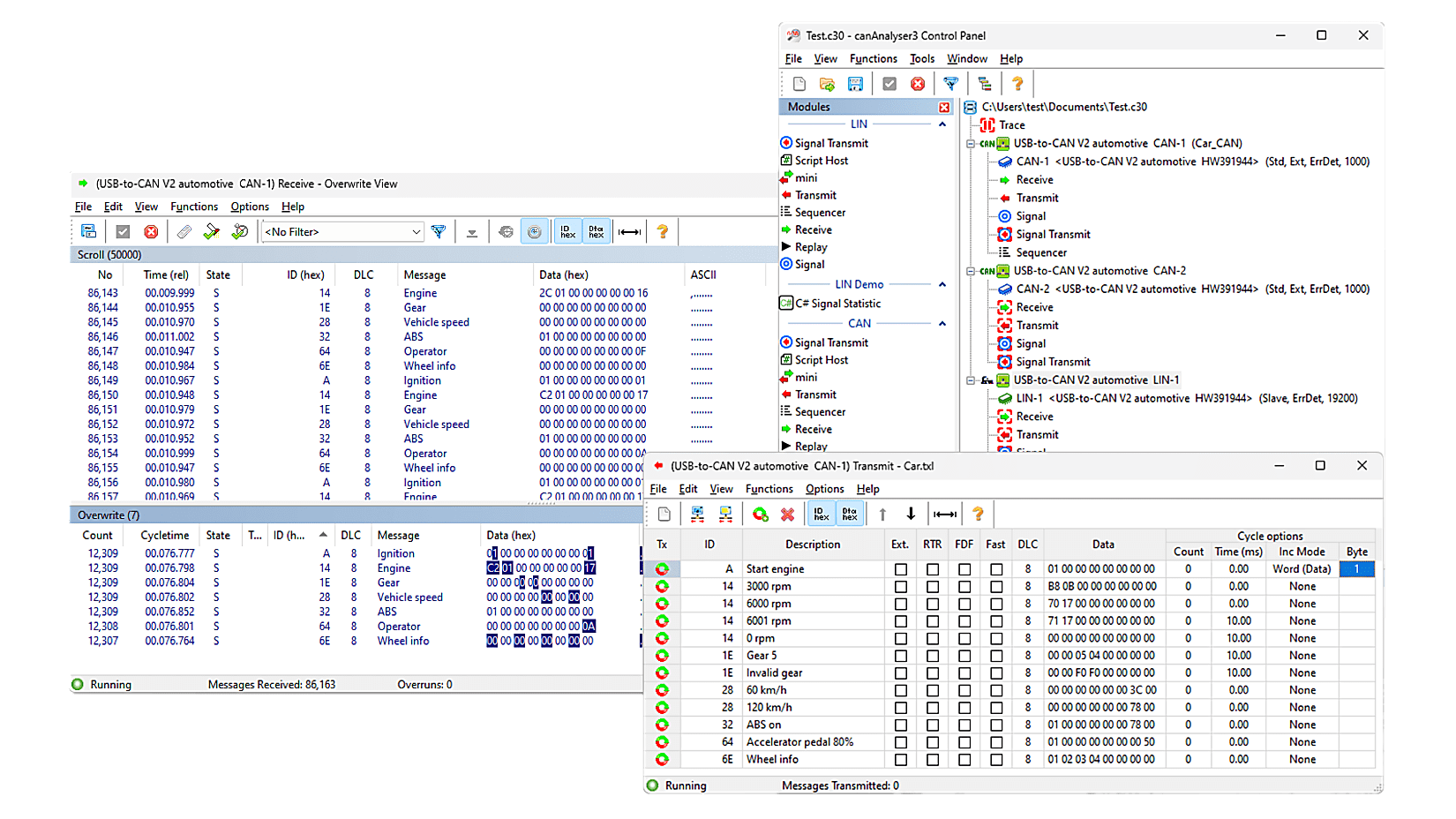Click the green send-all icon in the Transmit toolbar
This screenshot has width=1456, height=819.
click(x=761, y=513)
